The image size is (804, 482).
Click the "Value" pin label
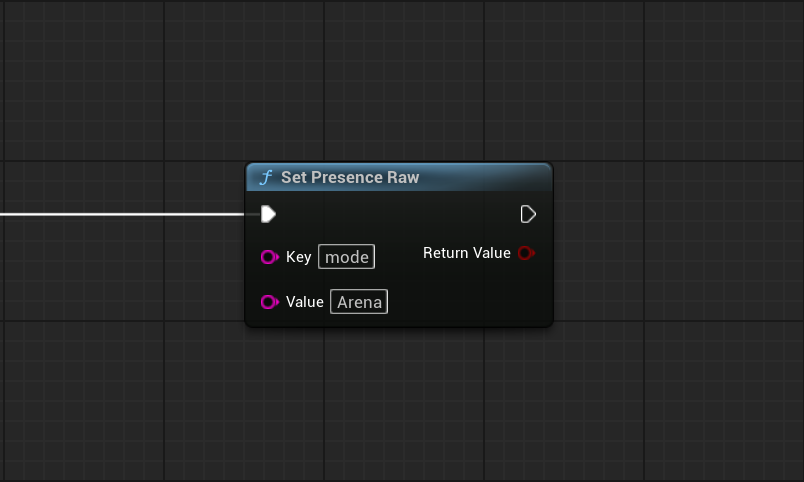click(x=304, y=302)
